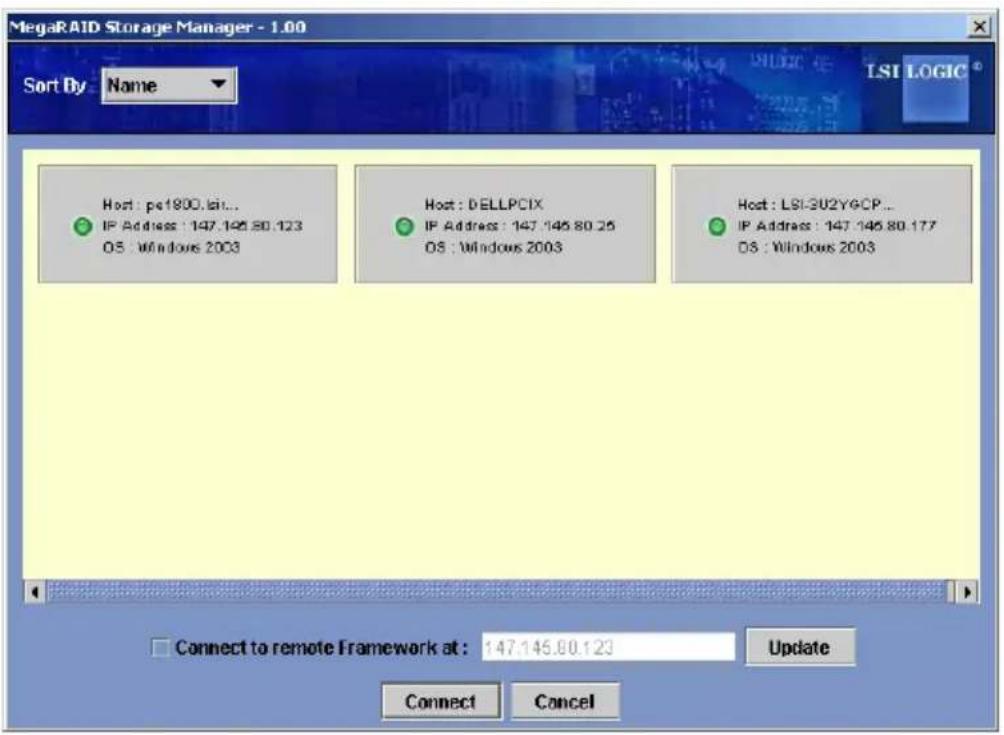The width and height of the screenshot is (1004, 735).
Task: Open the Sort By Name dropdown
Action: (x=169, y=85)
